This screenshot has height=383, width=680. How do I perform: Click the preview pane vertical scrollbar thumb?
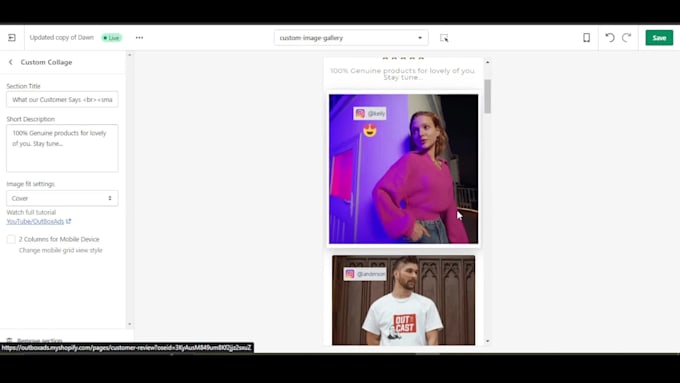[x=487, y=96]
